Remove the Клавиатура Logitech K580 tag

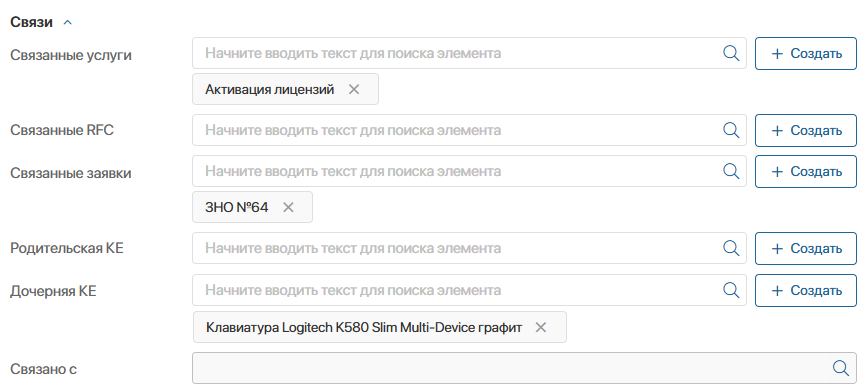tap(541, 327)
